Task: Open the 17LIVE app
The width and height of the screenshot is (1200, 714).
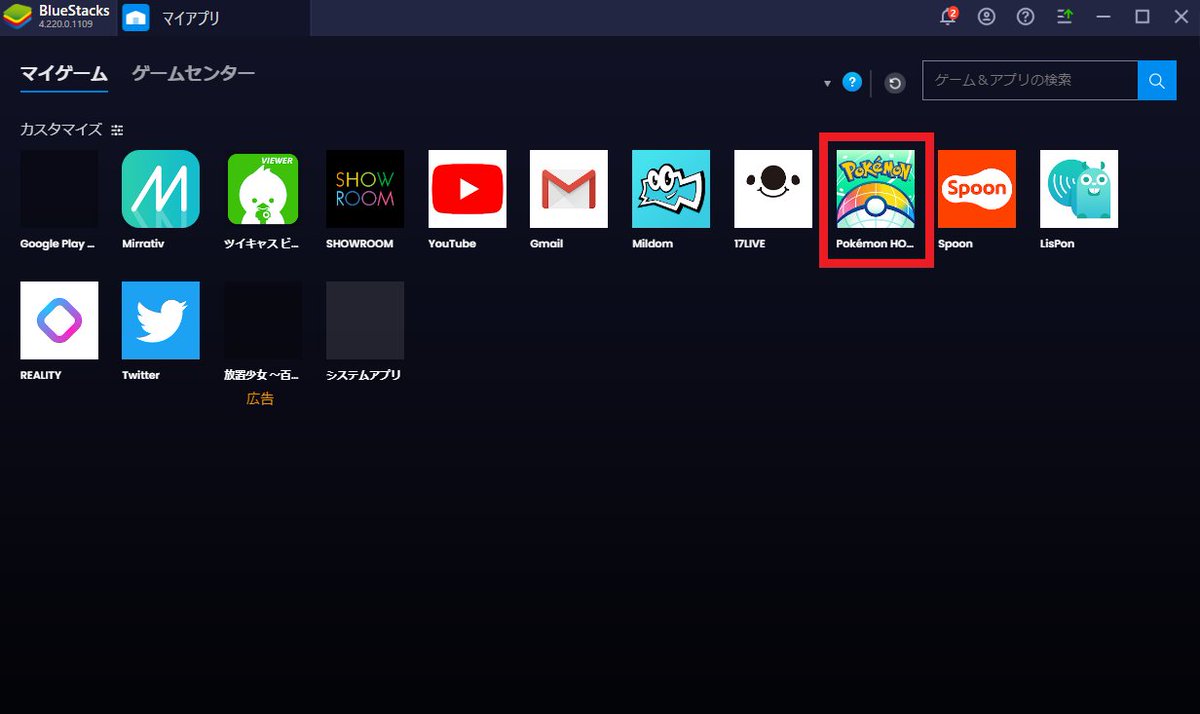Action: (x=773, y=189)
